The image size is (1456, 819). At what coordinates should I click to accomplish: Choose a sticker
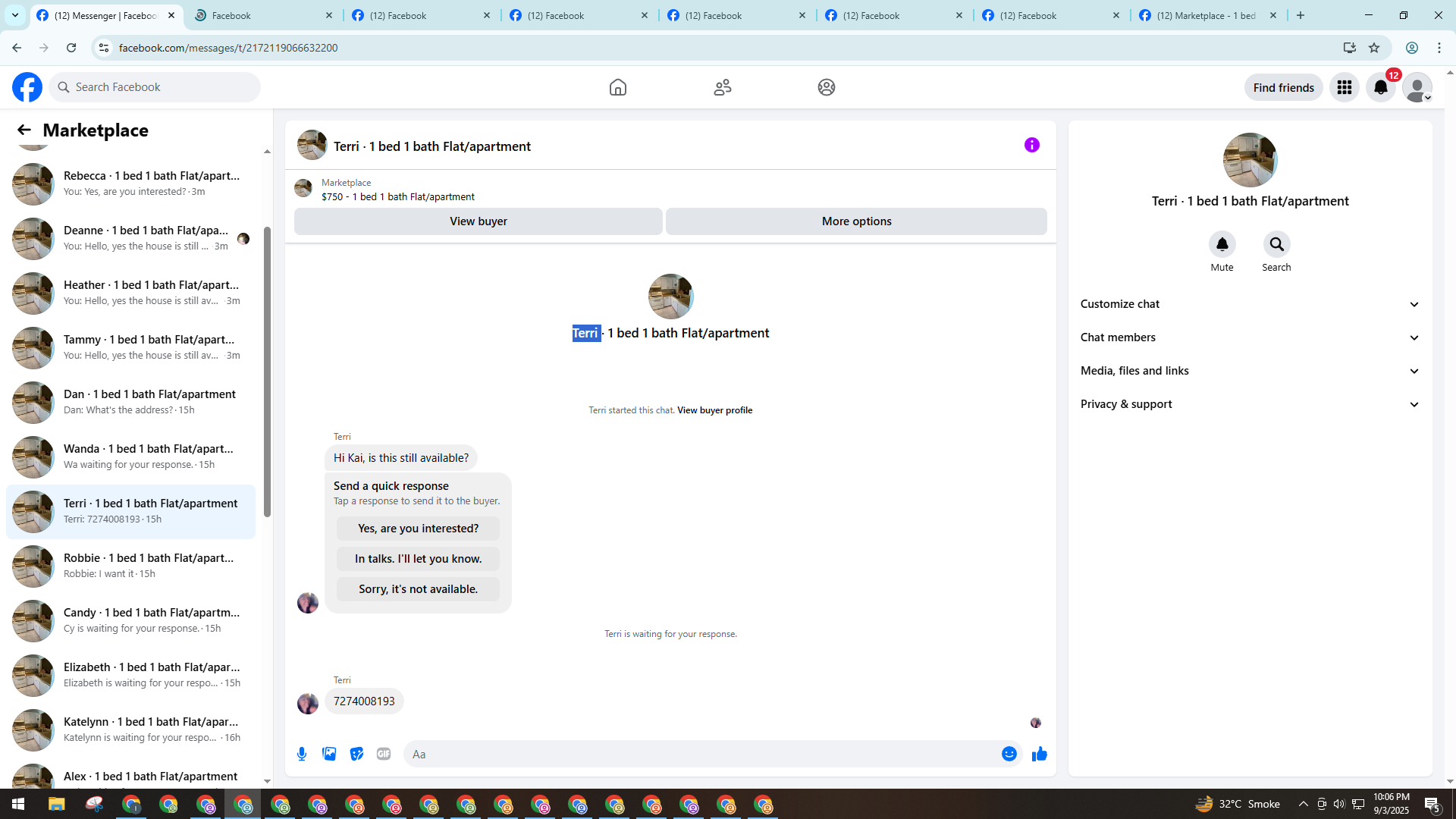tap(356, 754)
